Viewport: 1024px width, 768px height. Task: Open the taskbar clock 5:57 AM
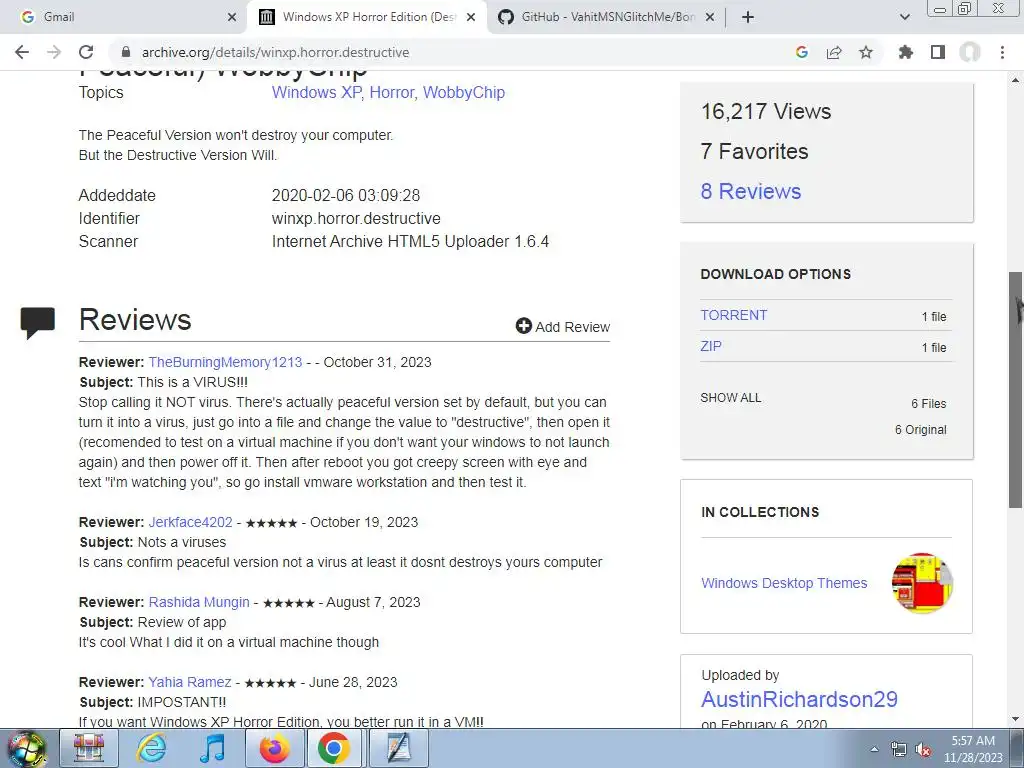click(x=973, y=749)
